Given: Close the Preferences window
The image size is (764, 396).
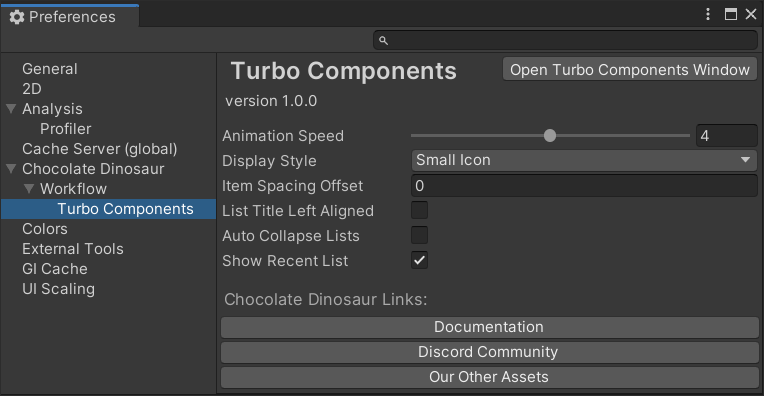Looking at the screenshot, I should click(x=751, y=14).
